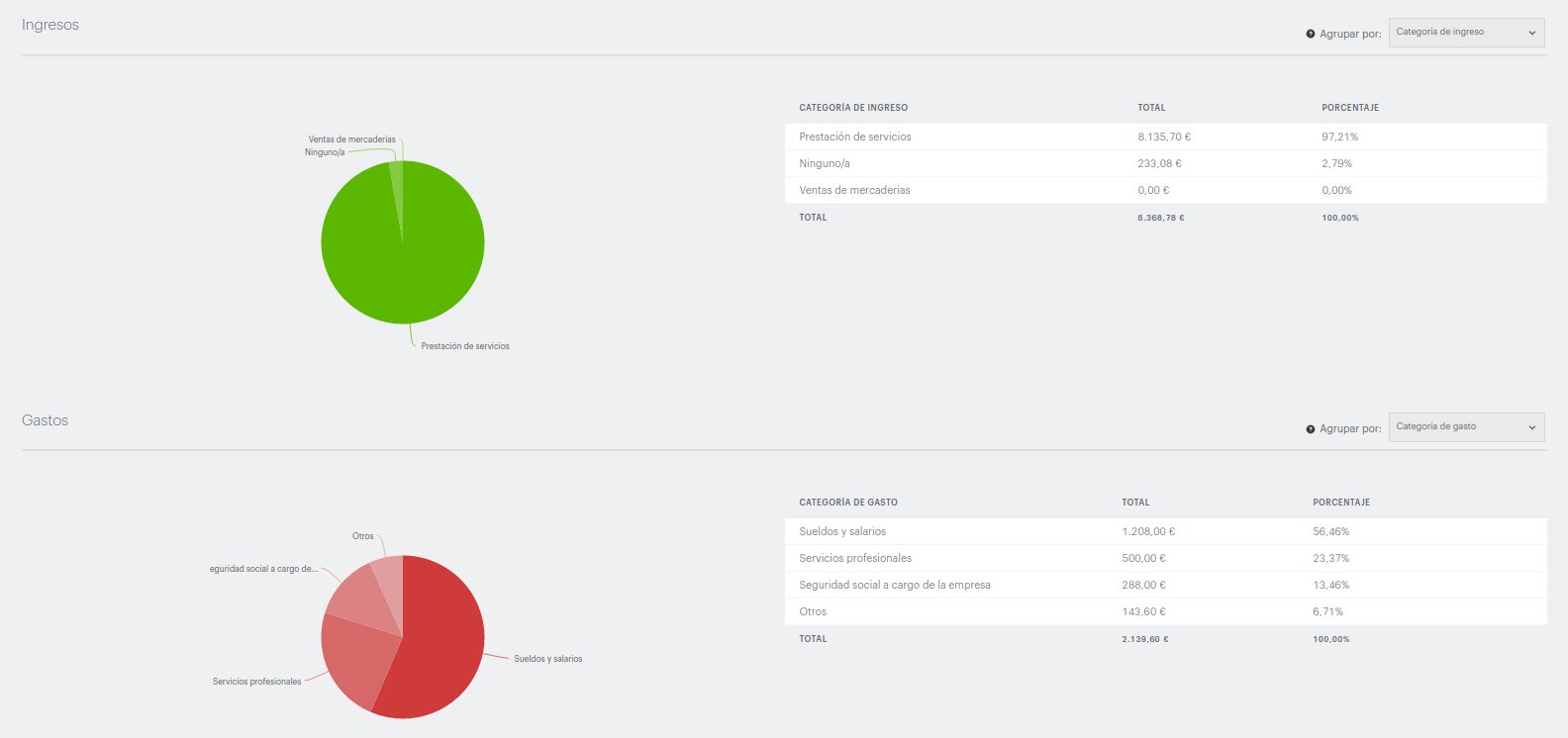1568x738 pixels.
Task: Click the Porcentaje column header in the income table
Action: tap(1350, 108)
